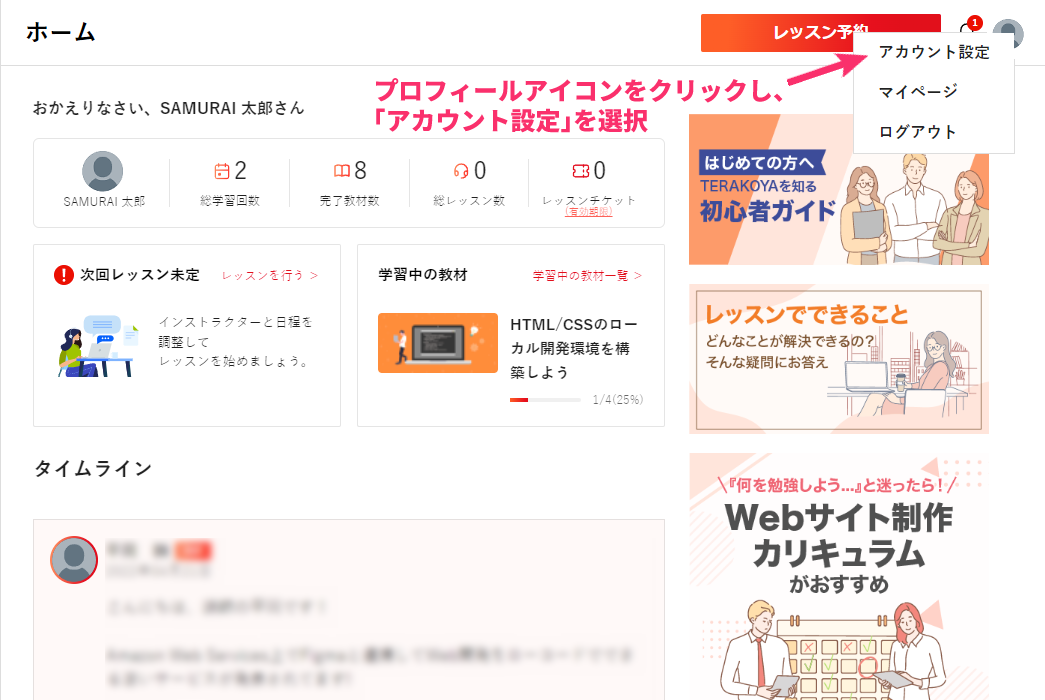Click ログアウト in the dropdown menu
1045x700 pixels.
pos(919,131)
